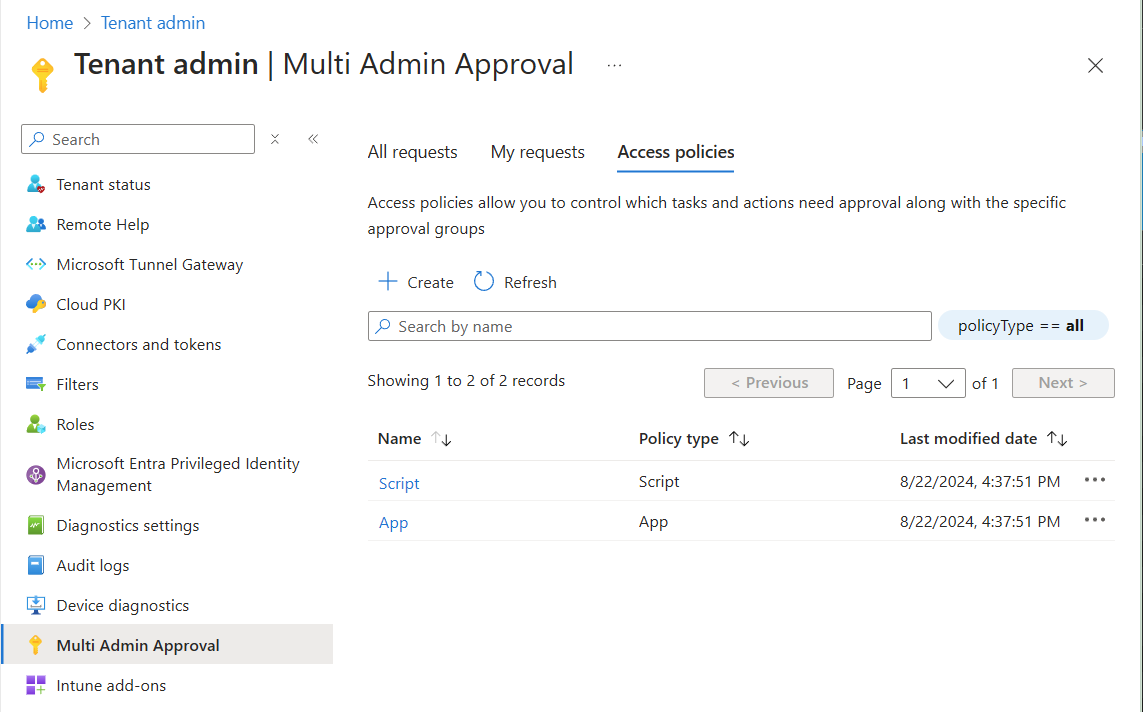This screenshot has width=1143, height=712.
Task: Click the Next page button
Action: pyautogui.click(x=1063, y=383)
